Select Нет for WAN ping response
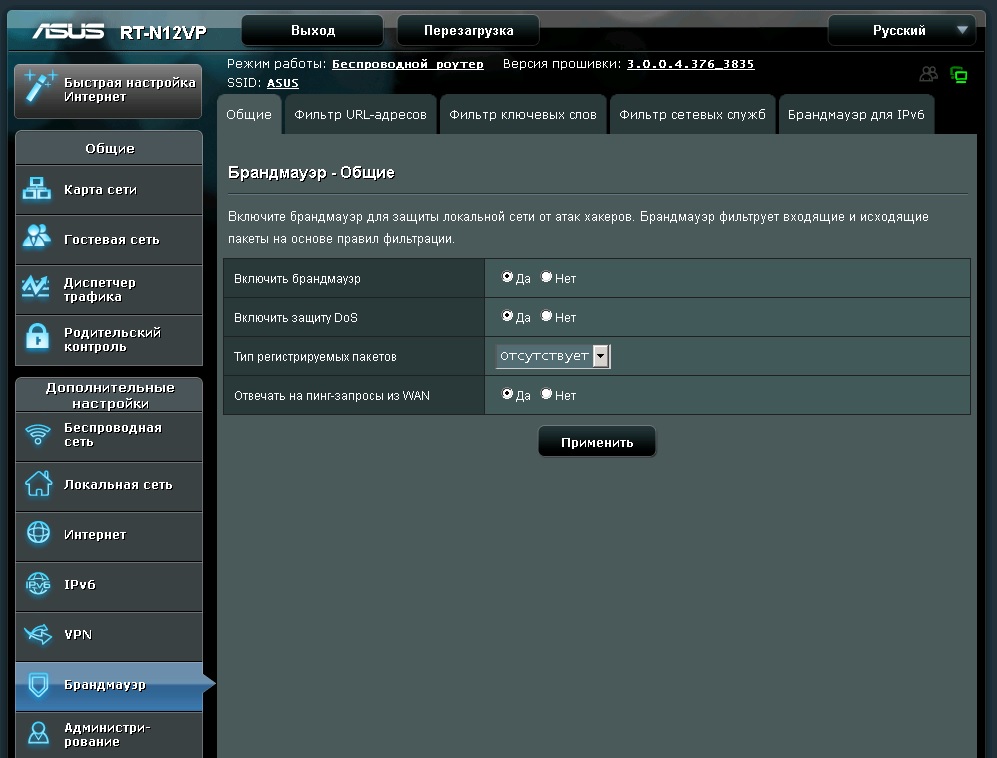The height and width of the screenshot is (758, 997). [546, 394]
